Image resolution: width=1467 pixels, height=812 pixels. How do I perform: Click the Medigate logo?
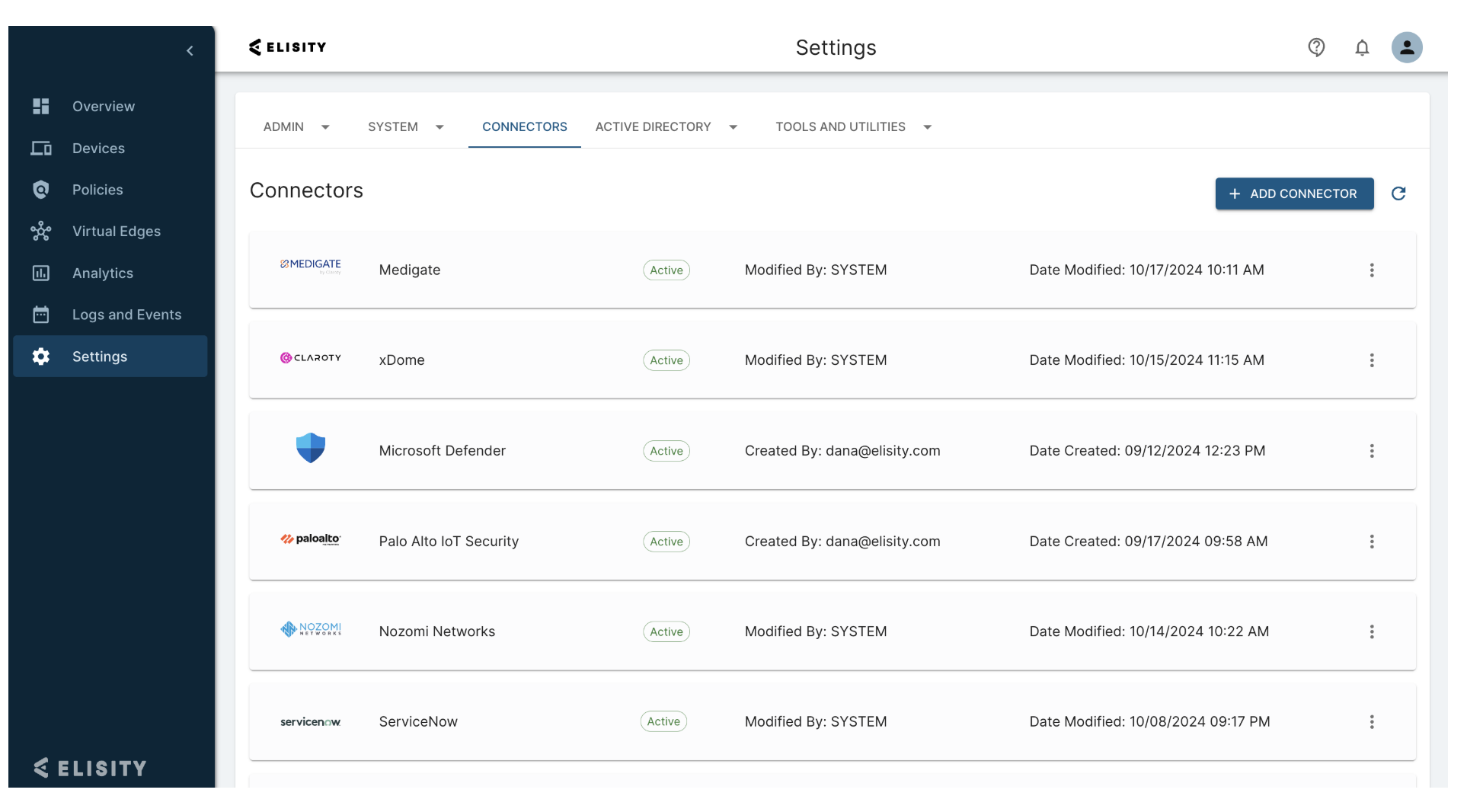pyautogui.click(x=311, y=266)
